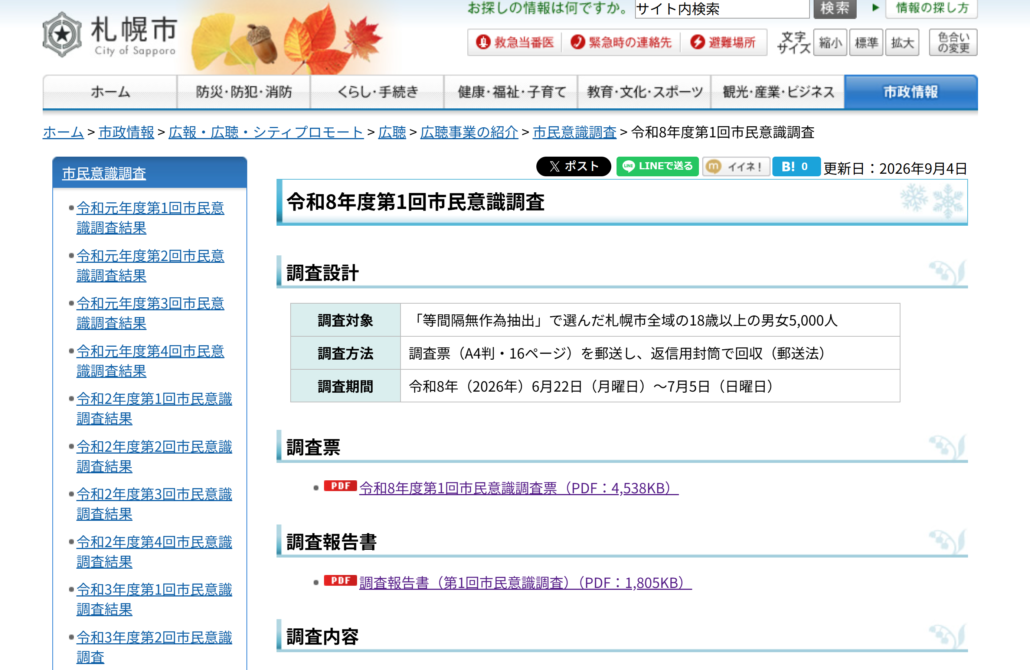The height and width of the screenshot is (670, 1030).
Task: Click the mixi イイネ! button
Action: point(736,166)
